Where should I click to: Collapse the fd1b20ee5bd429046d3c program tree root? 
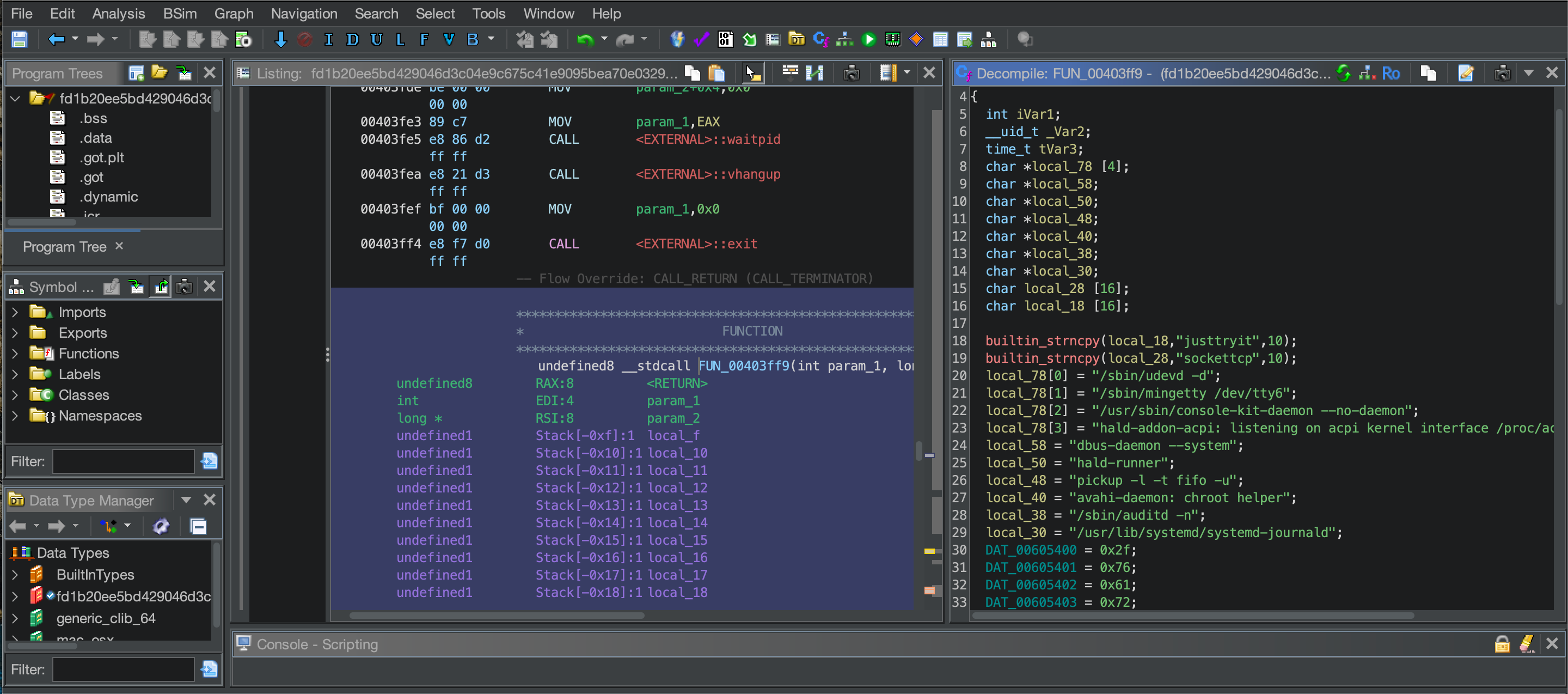15,99
